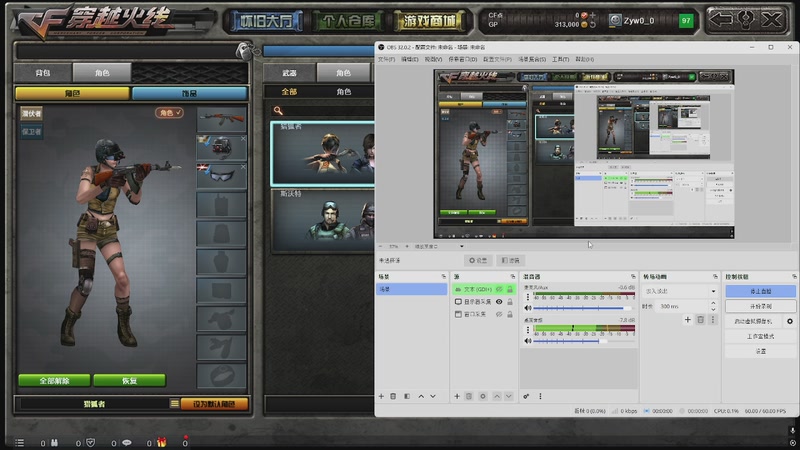Click the game exit X icon top-right
This screenshot has width=800, height=450.
pos(772,20)
